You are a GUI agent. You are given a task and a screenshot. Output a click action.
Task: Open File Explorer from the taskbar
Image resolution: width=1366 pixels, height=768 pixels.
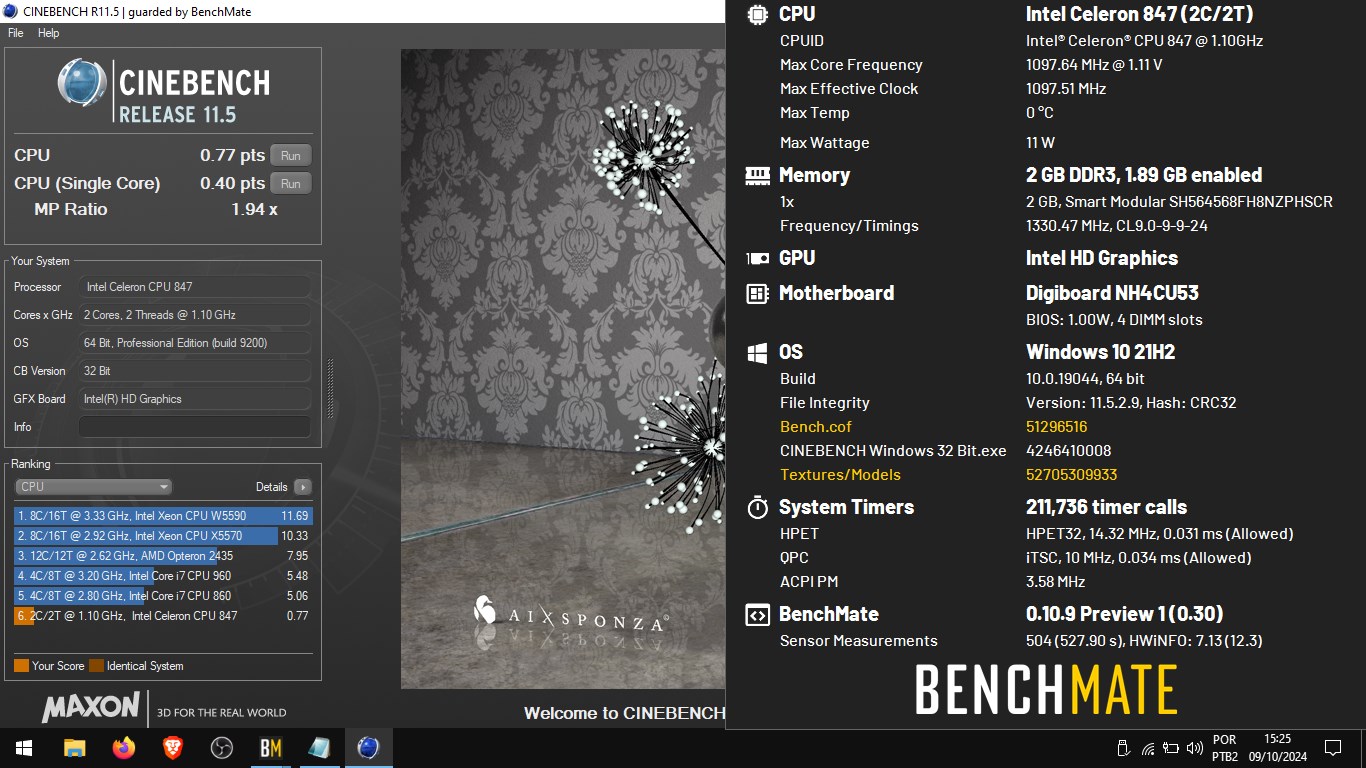pyautogui.click(x=75, y=748)
